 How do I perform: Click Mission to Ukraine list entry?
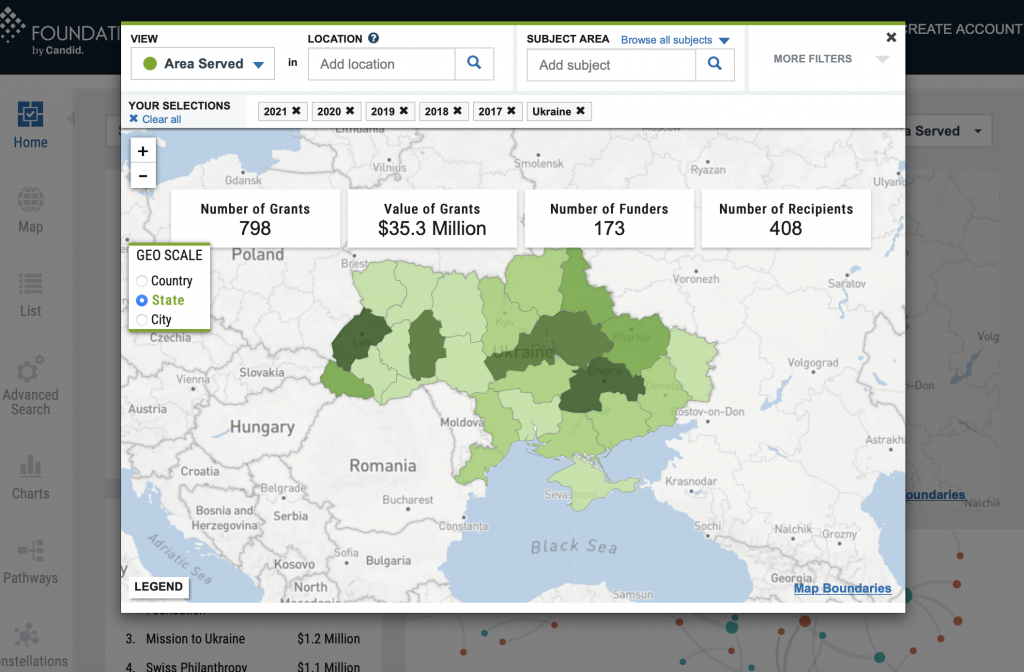(195, 639)
